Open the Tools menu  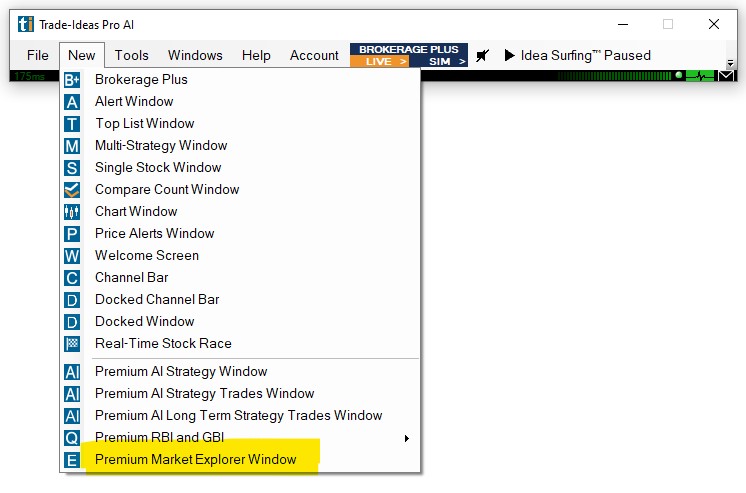coord(131,55)
